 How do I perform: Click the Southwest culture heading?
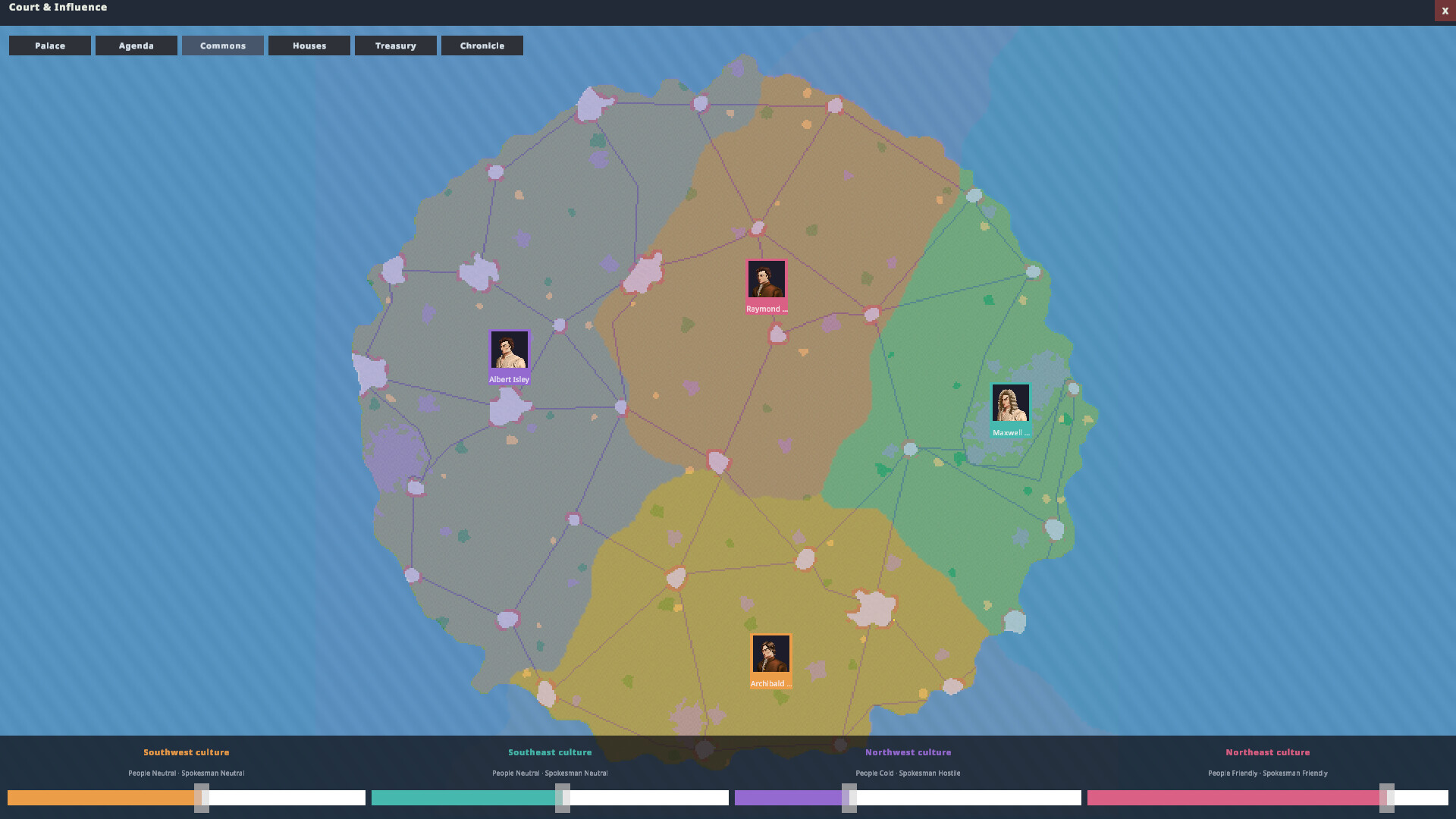(187, 752)
